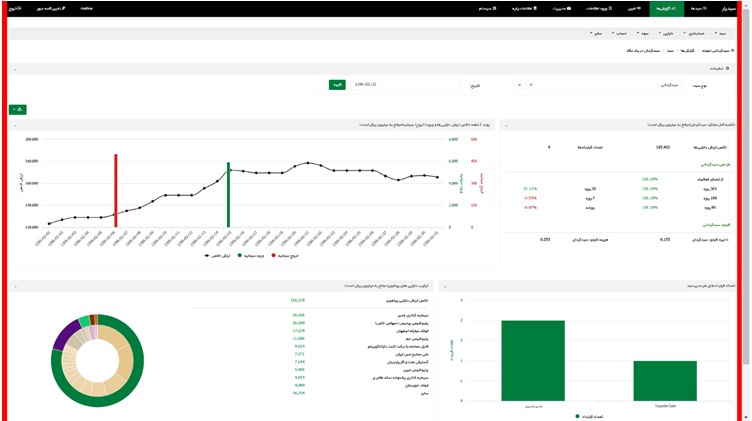Collapse the تنظیمات filter panel
This screenshot has width=752, height=421.
[15, 70]
